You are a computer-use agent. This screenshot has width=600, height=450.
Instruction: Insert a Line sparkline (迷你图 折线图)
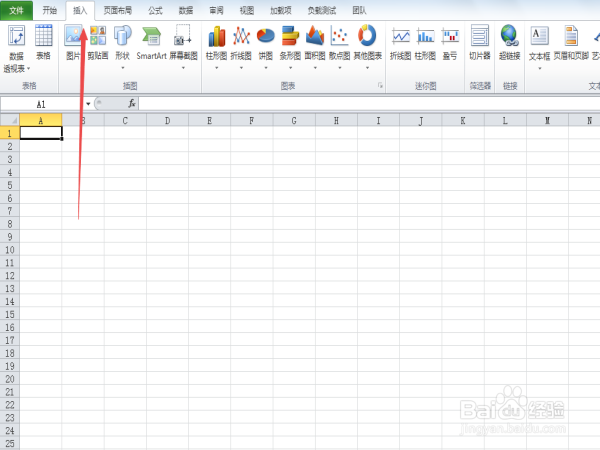coord(401,43)
